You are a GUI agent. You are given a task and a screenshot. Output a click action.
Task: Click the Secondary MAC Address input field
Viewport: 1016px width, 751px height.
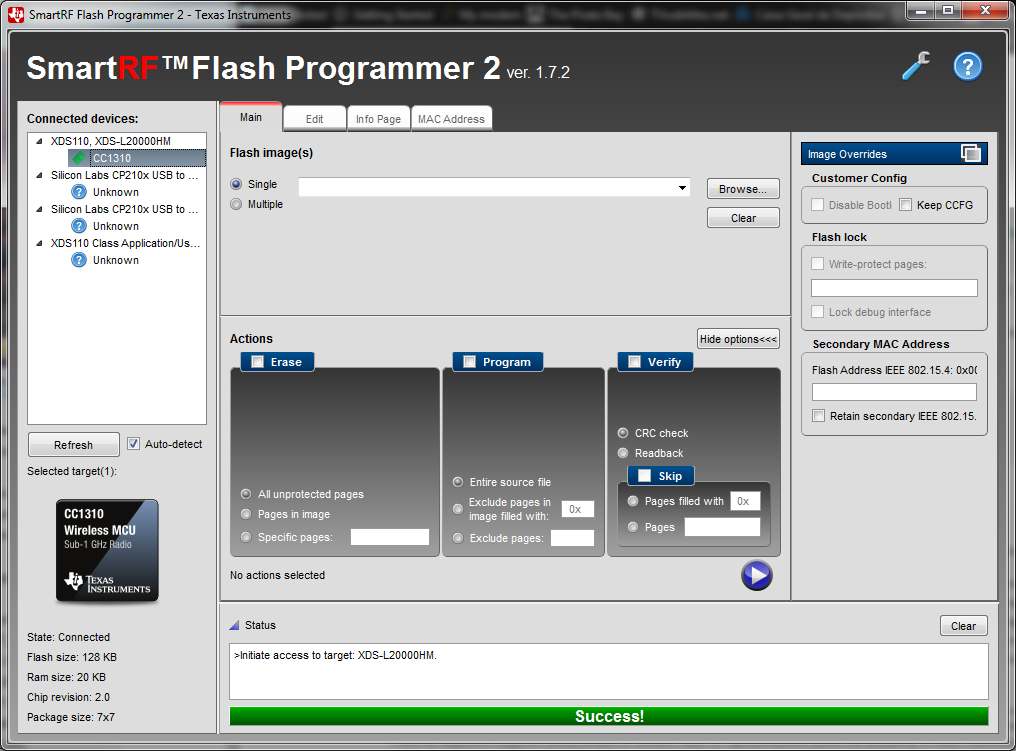point(894,392)
